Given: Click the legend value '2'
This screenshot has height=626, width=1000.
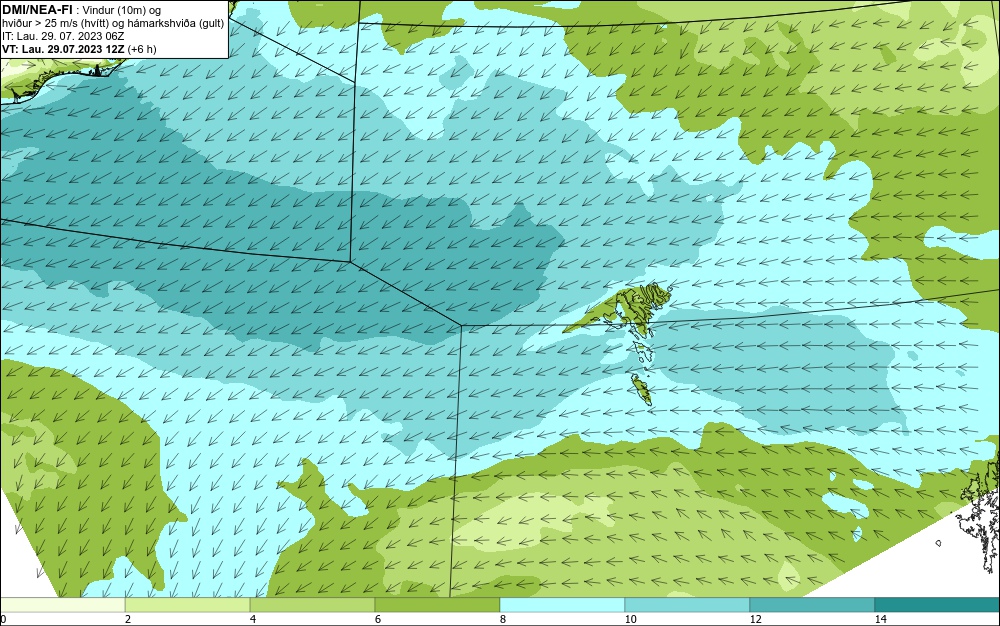Looking at the screenshot, I should pos(128,619).
